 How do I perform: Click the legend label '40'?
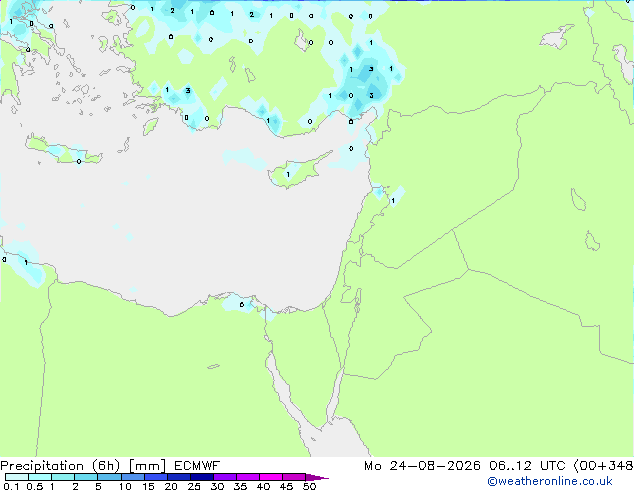pos(263,486)
